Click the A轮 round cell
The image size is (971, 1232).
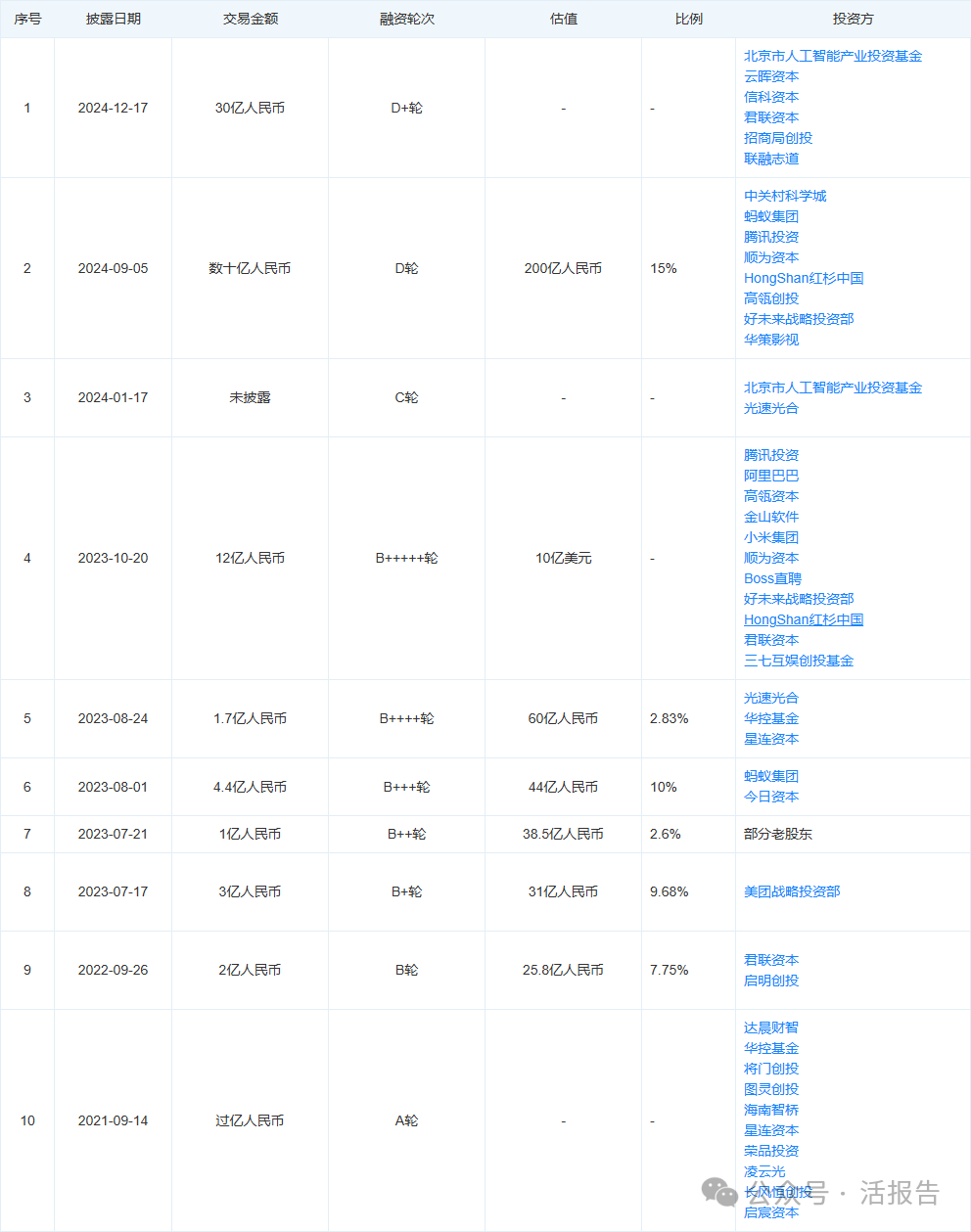(407, 1120)
